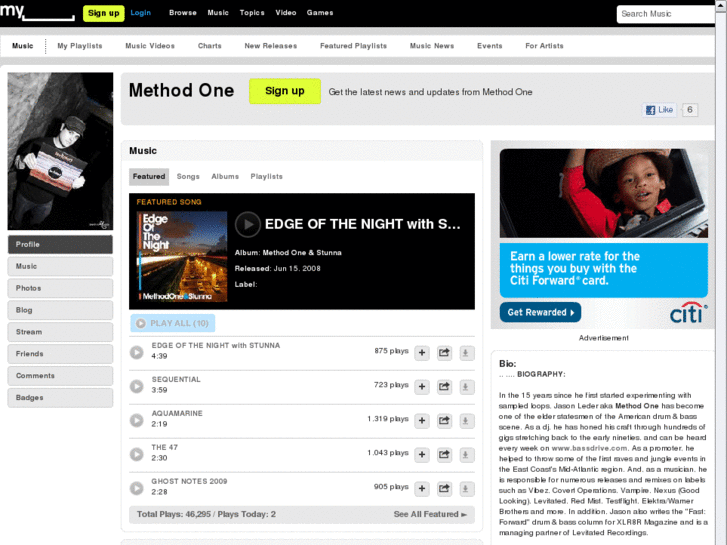The width and height of the screenshot is (727, 545).
Task: Open Featured Playlists
Action: point(353,46)
